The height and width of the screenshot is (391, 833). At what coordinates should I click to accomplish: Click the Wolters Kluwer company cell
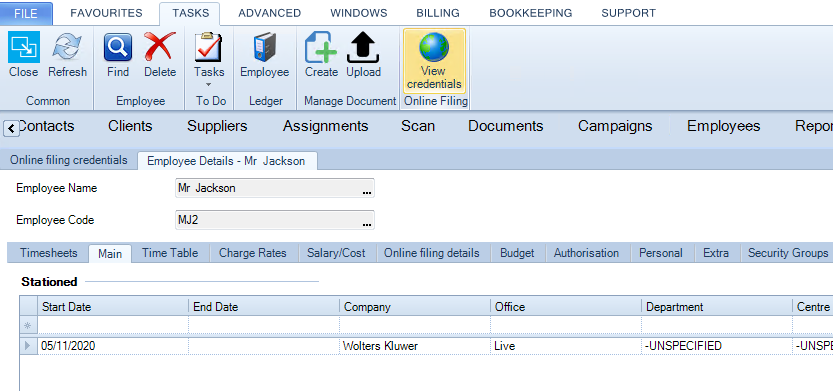415,346
